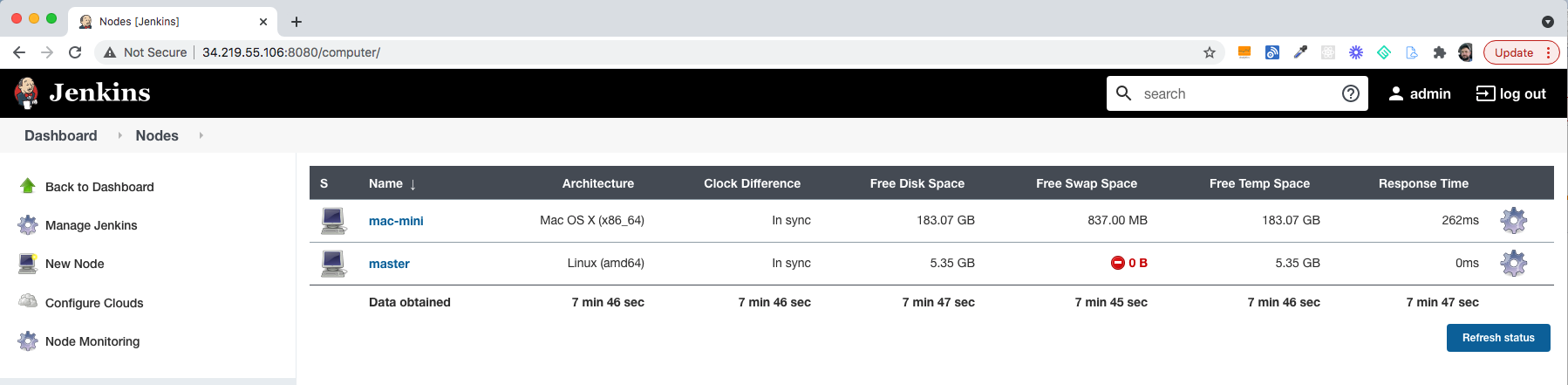The image size is (1568, 385).
Task: Go to Dashboard breadcrumb
Action: pyautogui.click(x=61, y=135)
